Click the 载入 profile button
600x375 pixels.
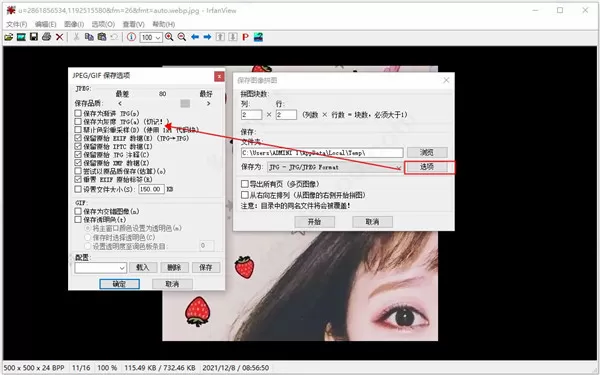point(143,267)
